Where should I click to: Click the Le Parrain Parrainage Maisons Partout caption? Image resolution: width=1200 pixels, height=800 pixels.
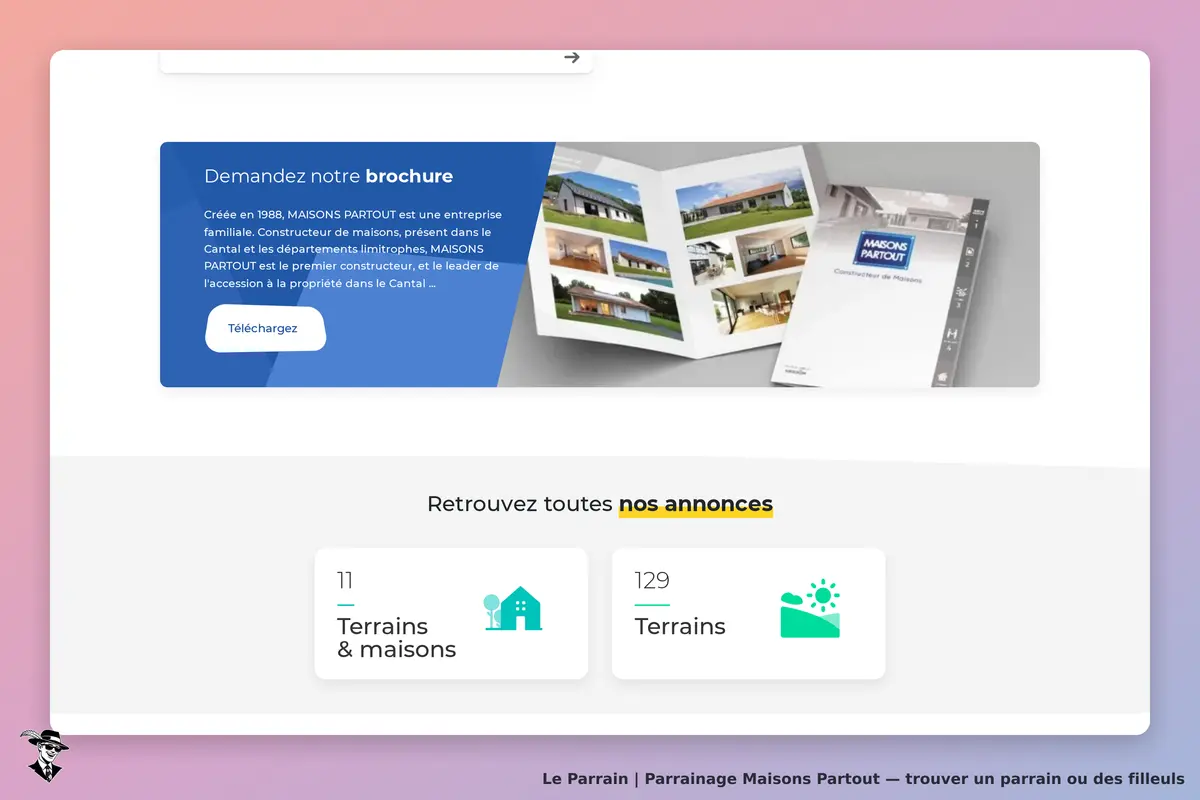863,778
